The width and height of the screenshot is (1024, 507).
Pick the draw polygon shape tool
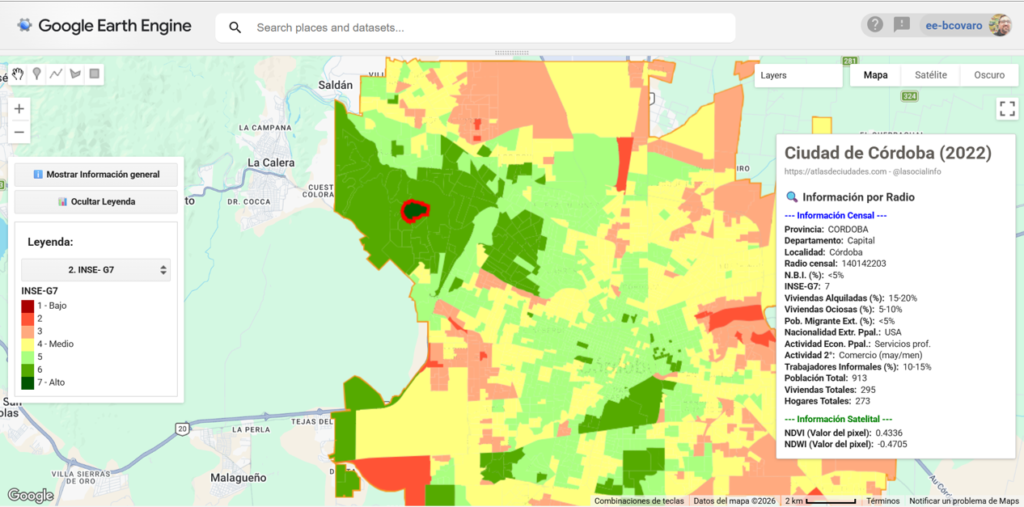[75, 74]
